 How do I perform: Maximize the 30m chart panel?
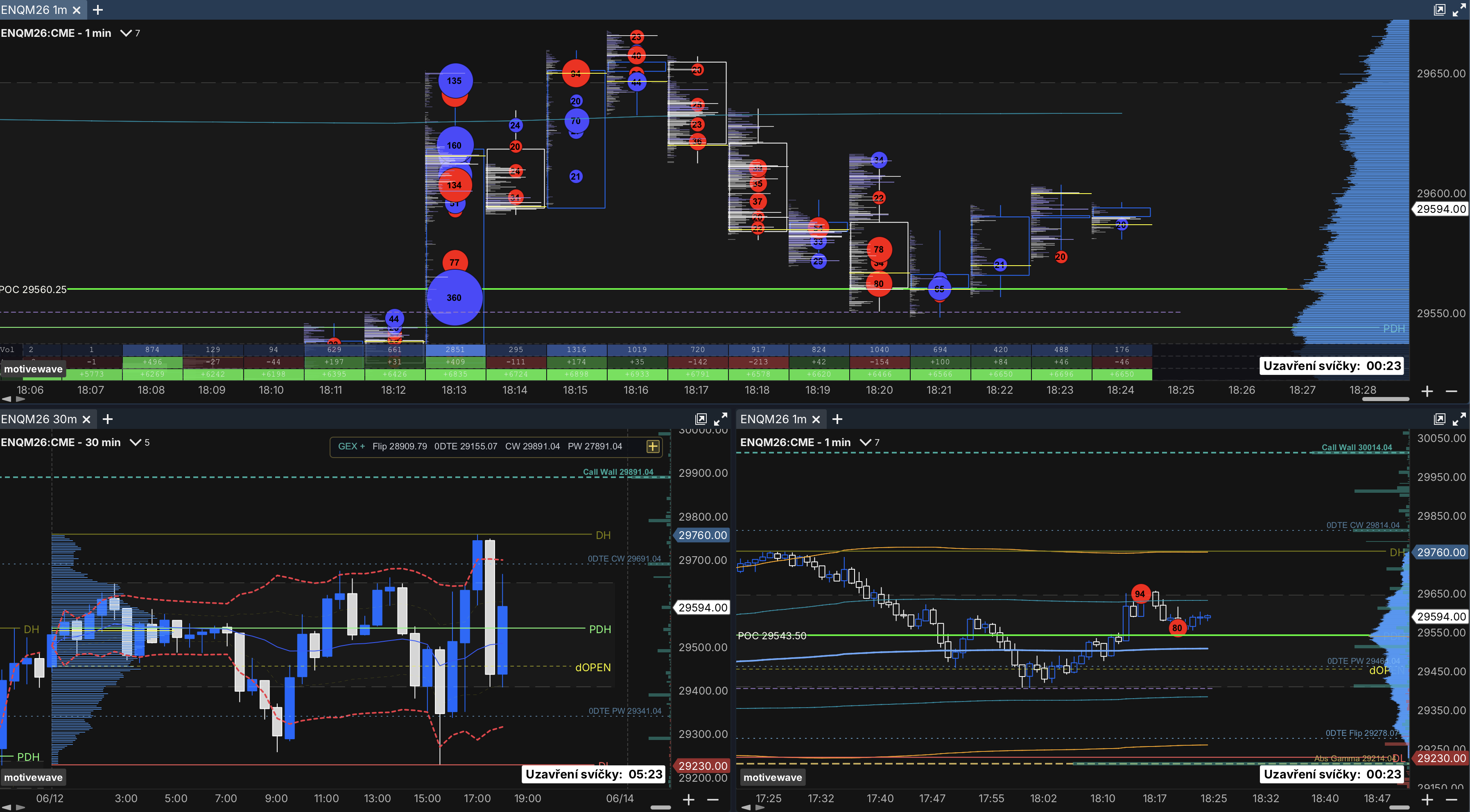click(720, 419)
